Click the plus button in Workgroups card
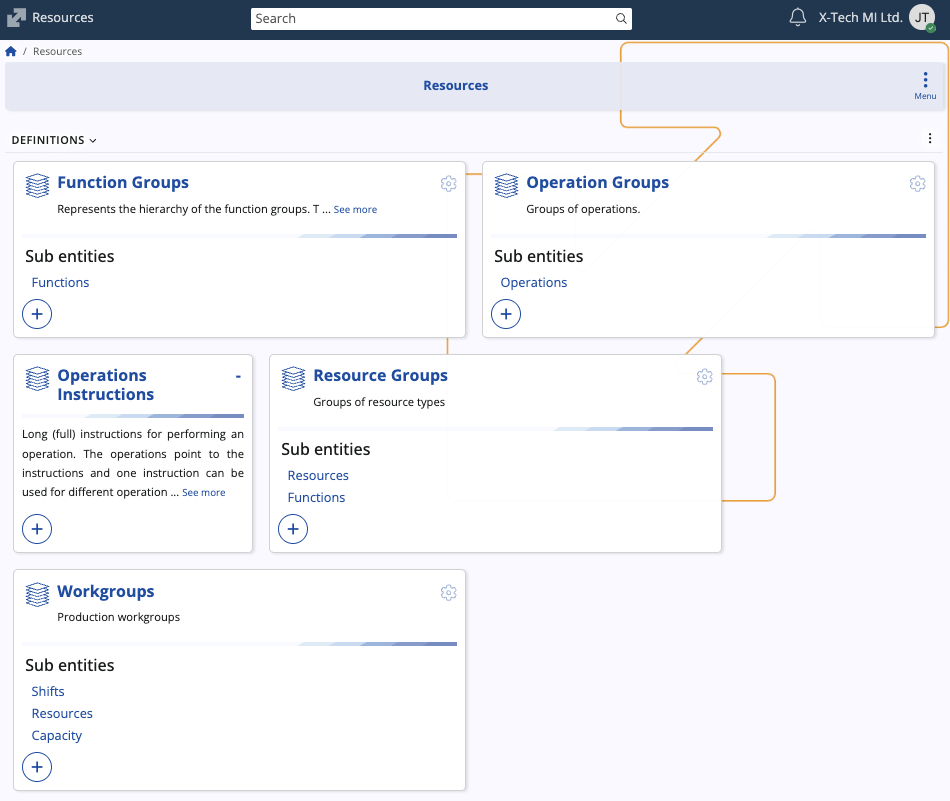 [x=37, y=767]
